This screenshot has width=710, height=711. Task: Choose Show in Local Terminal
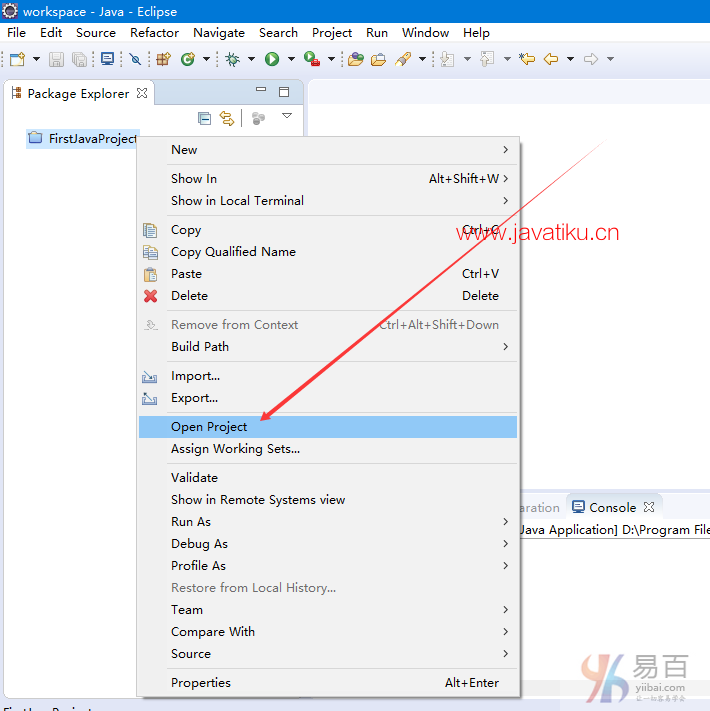point(328,200)
